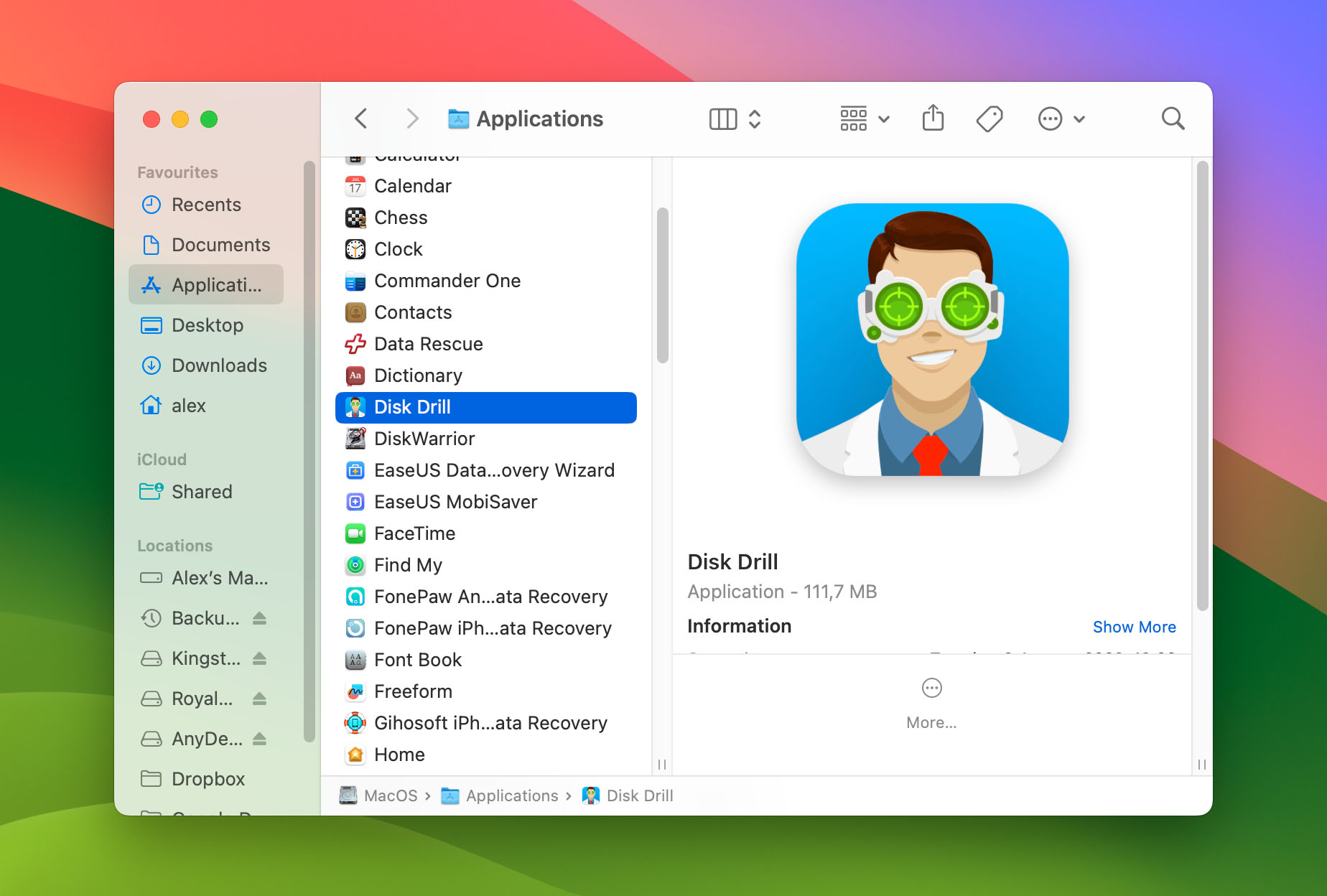
Task: Open Recents in the sidebar
Action: 206,205
